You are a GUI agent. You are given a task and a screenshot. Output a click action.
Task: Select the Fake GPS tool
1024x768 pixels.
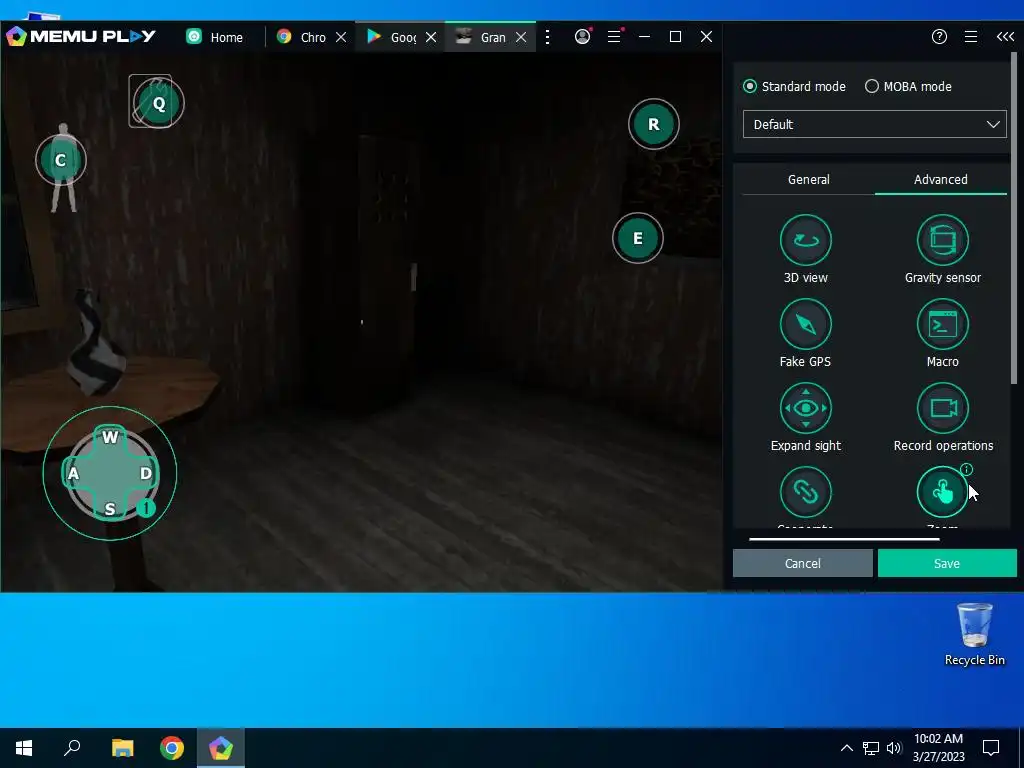click(x=805, y=324)
